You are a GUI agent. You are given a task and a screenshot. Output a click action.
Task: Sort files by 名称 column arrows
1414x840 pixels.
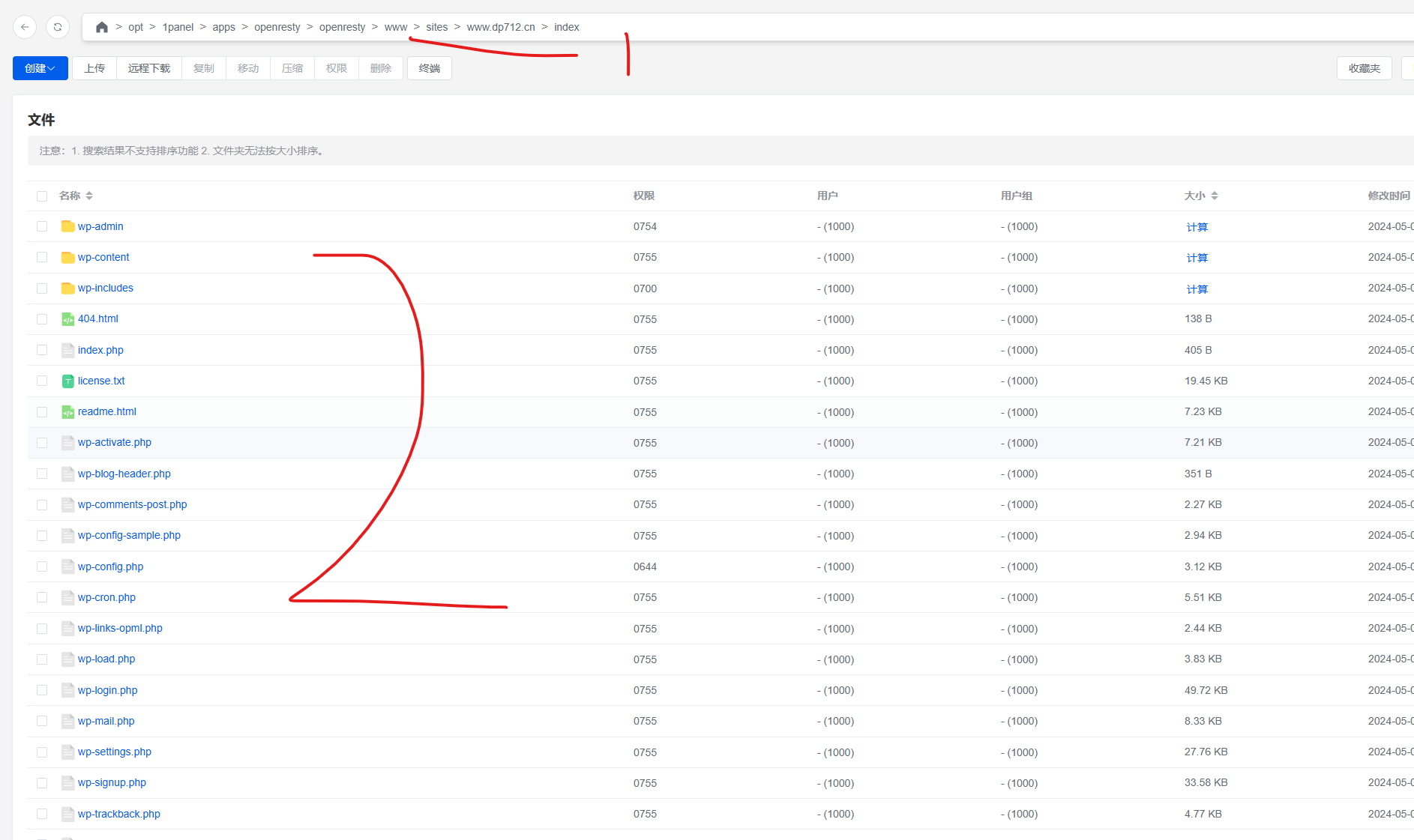tap(89, 196)
